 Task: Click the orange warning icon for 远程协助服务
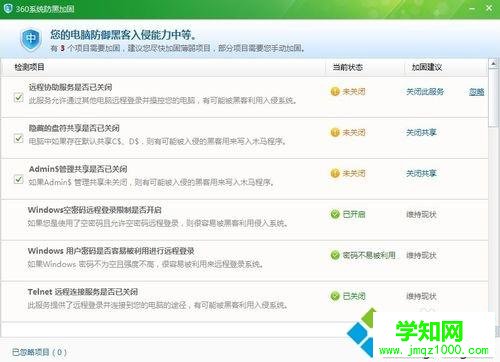pyautogui.click(x=335, y=91)
